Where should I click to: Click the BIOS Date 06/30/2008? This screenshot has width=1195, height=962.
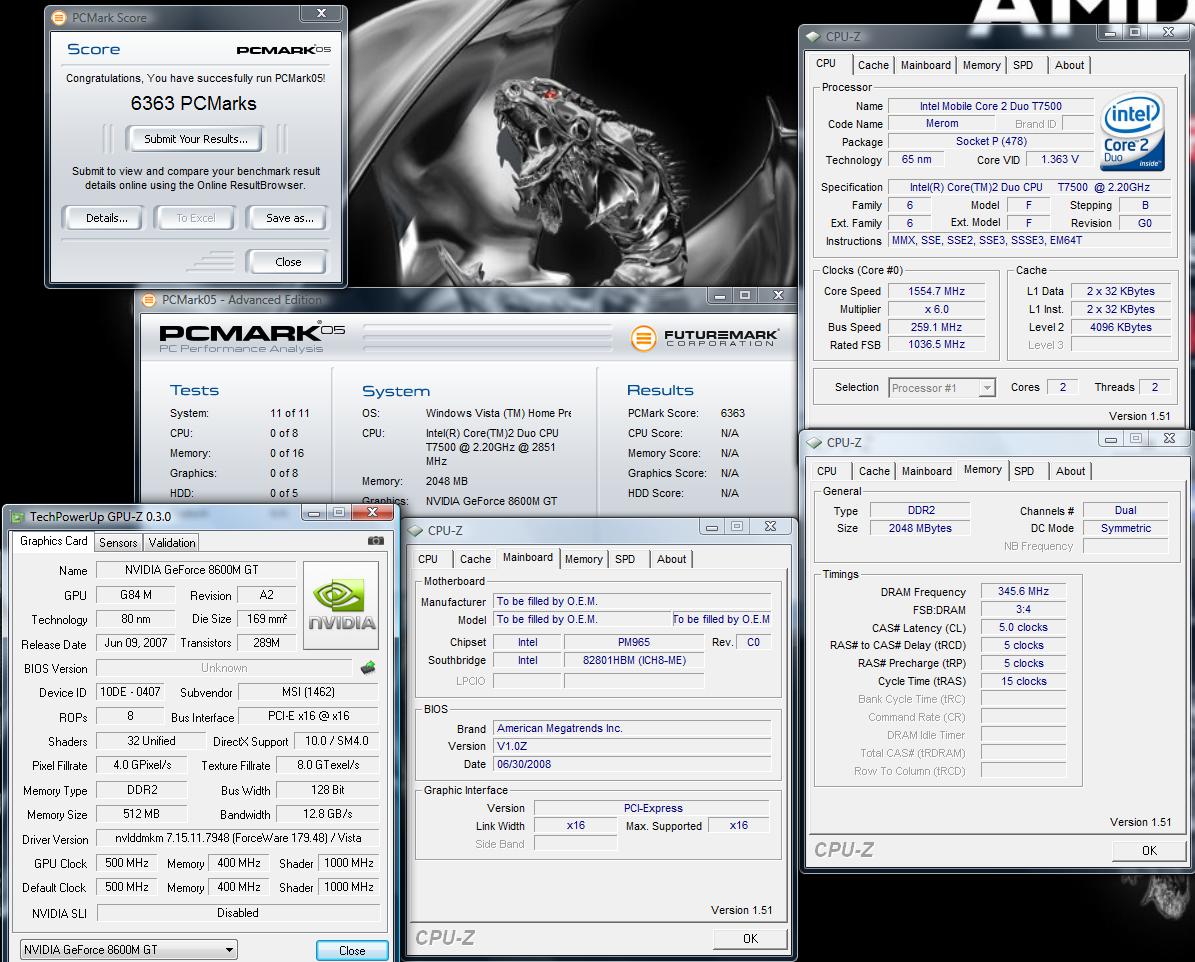tap(632, 764)
